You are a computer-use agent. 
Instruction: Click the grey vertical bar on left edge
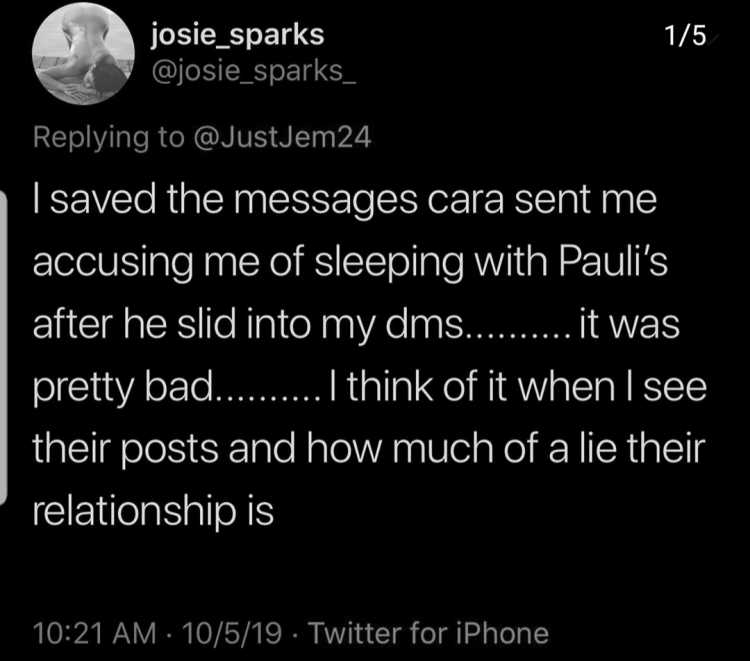tap(3, 348)
